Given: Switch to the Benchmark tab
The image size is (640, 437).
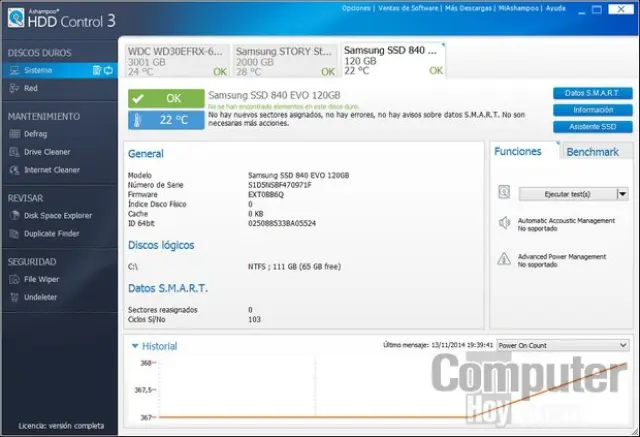Looking at the screenshot, I should (592, 152).
